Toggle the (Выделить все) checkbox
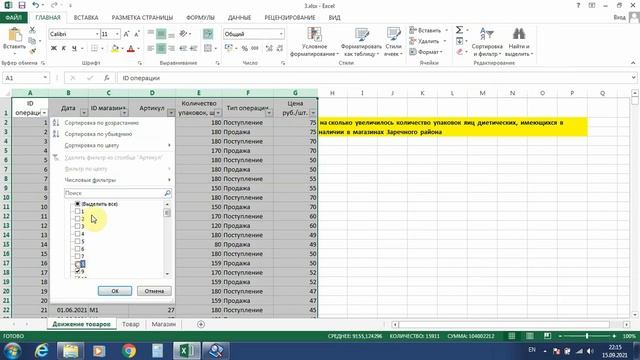640x360 pixels. coord(78,204)
